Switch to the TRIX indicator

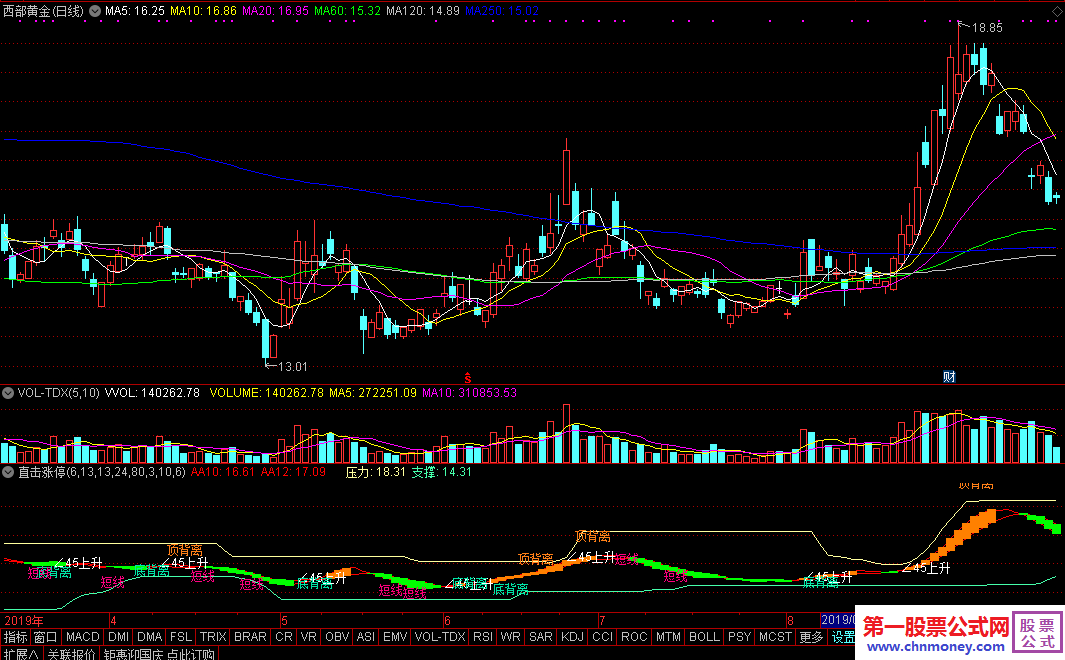coord(213,637)
